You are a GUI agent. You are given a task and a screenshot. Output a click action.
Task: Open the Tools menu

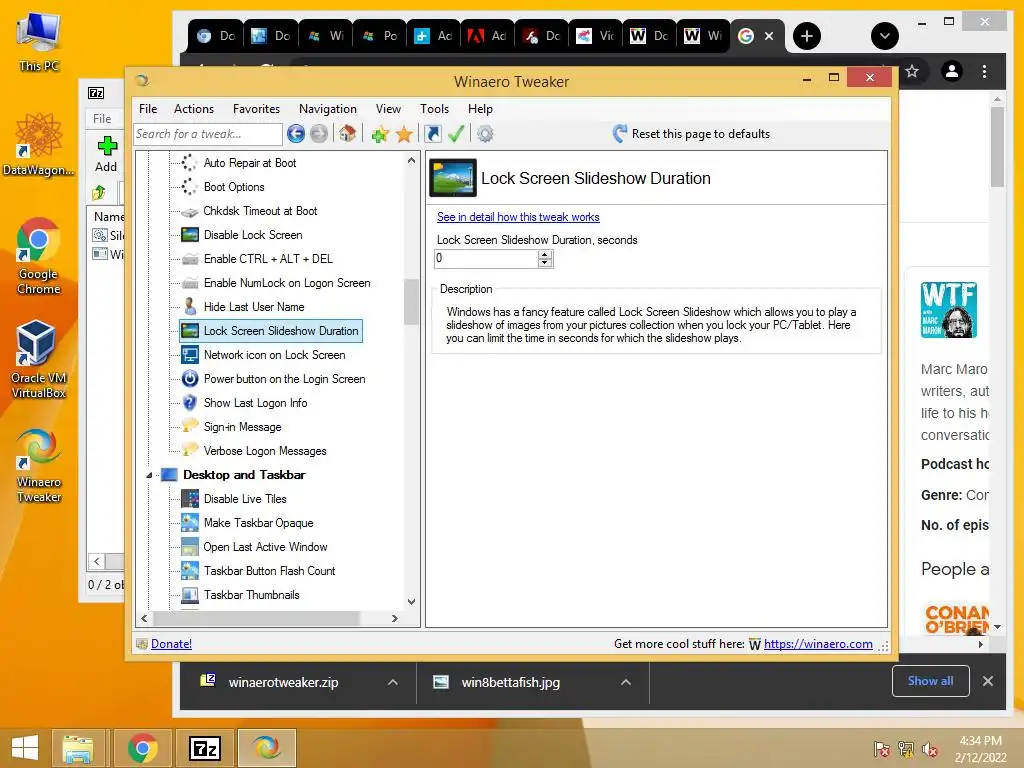click(434, 108)
